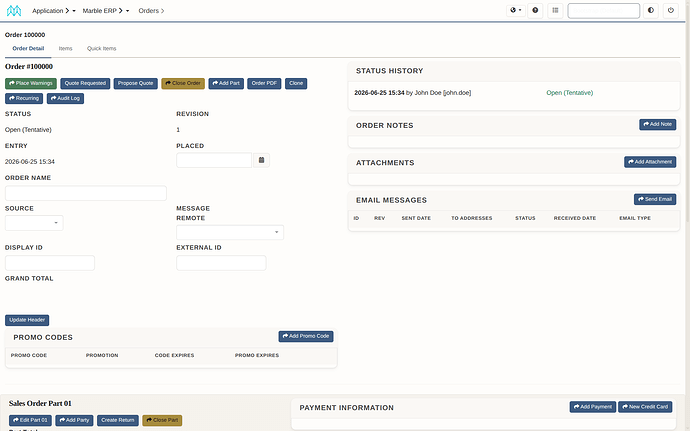This screenshot has height=431, width=690.
Task: Click the Propose Quote button
Action: click(136, 83)
